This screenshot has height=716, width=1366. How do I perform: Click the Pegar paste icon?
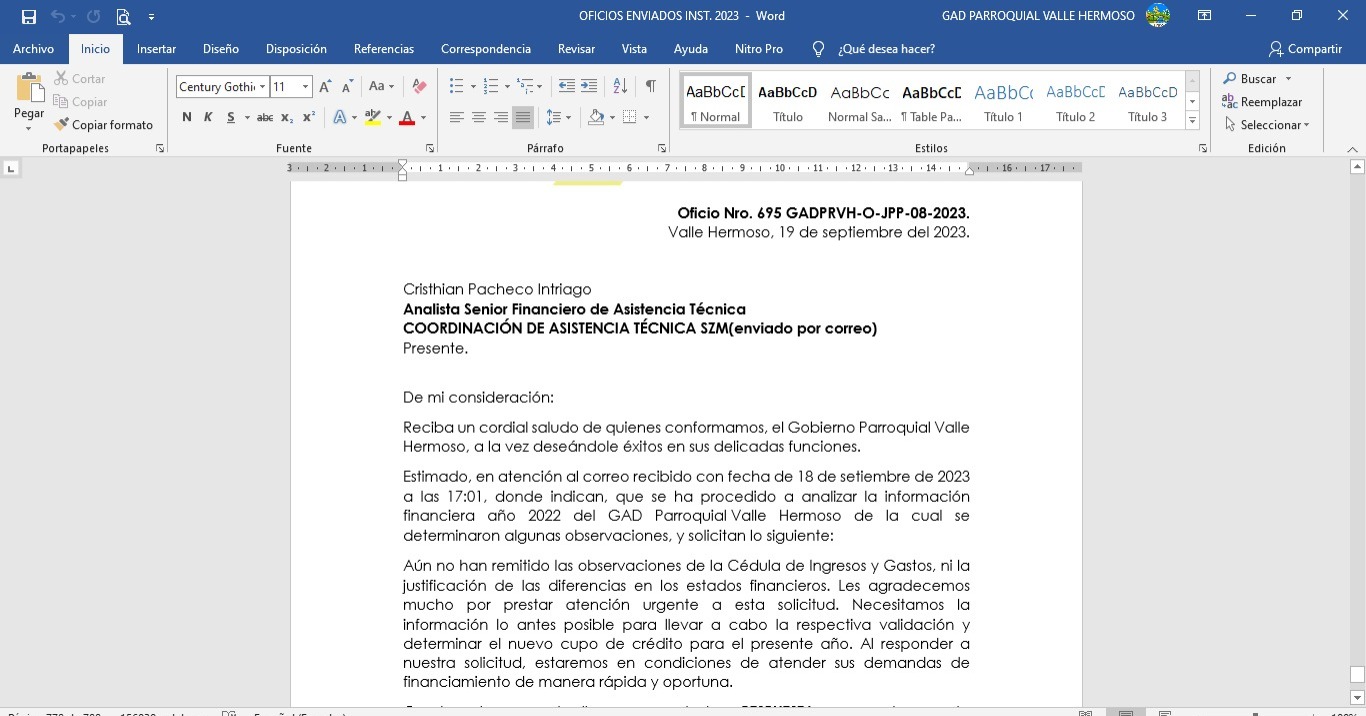[29, 90]
